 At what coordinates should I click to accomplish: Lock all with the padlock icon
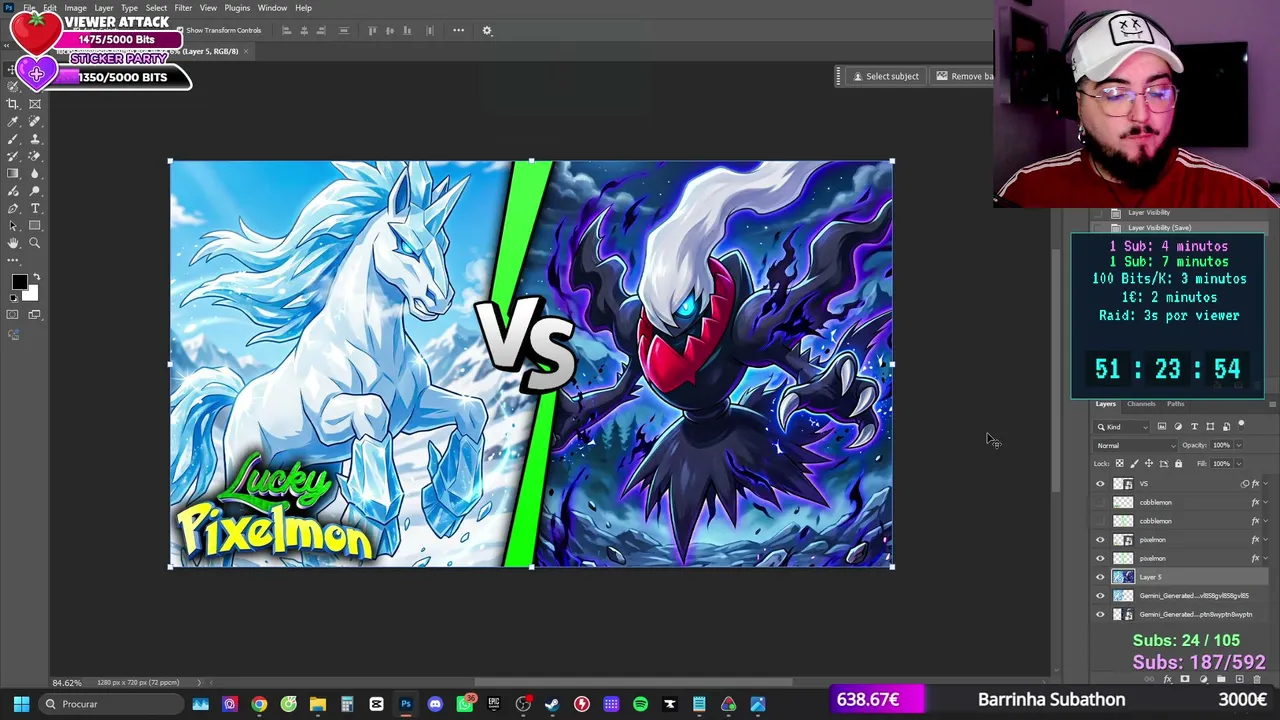(1178, 463)
